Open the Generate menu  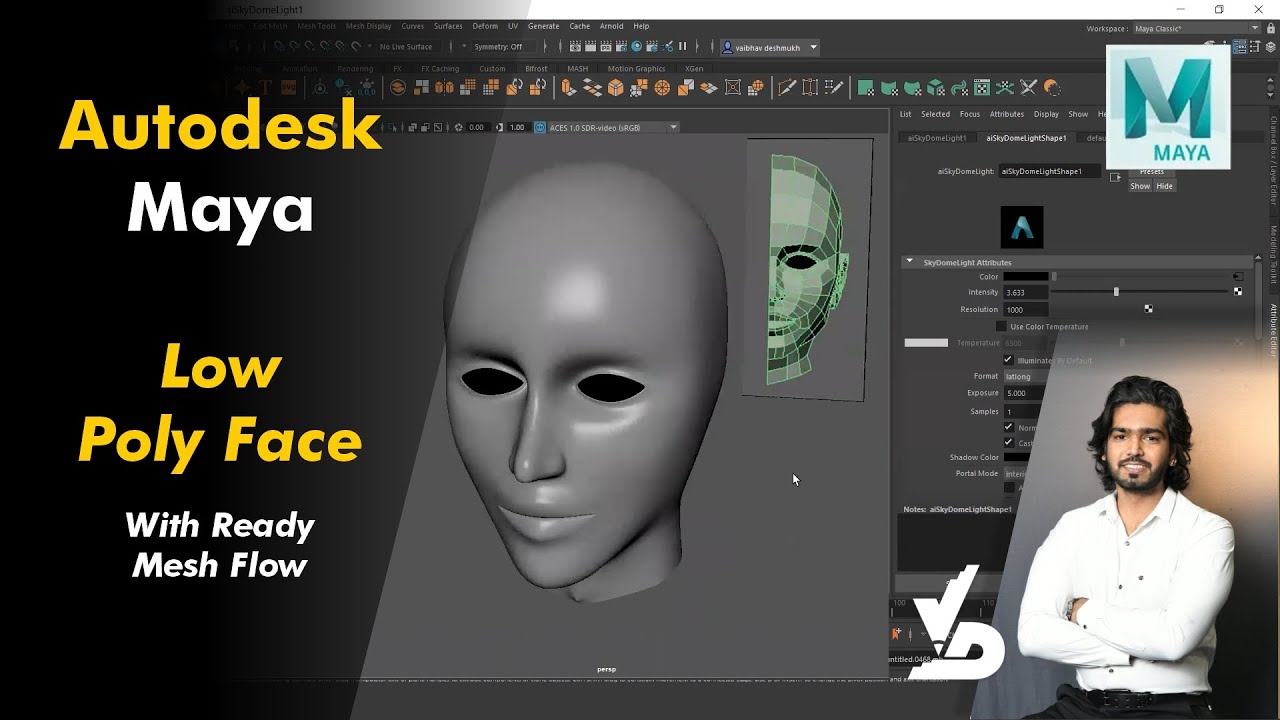[x=543, y=26]
